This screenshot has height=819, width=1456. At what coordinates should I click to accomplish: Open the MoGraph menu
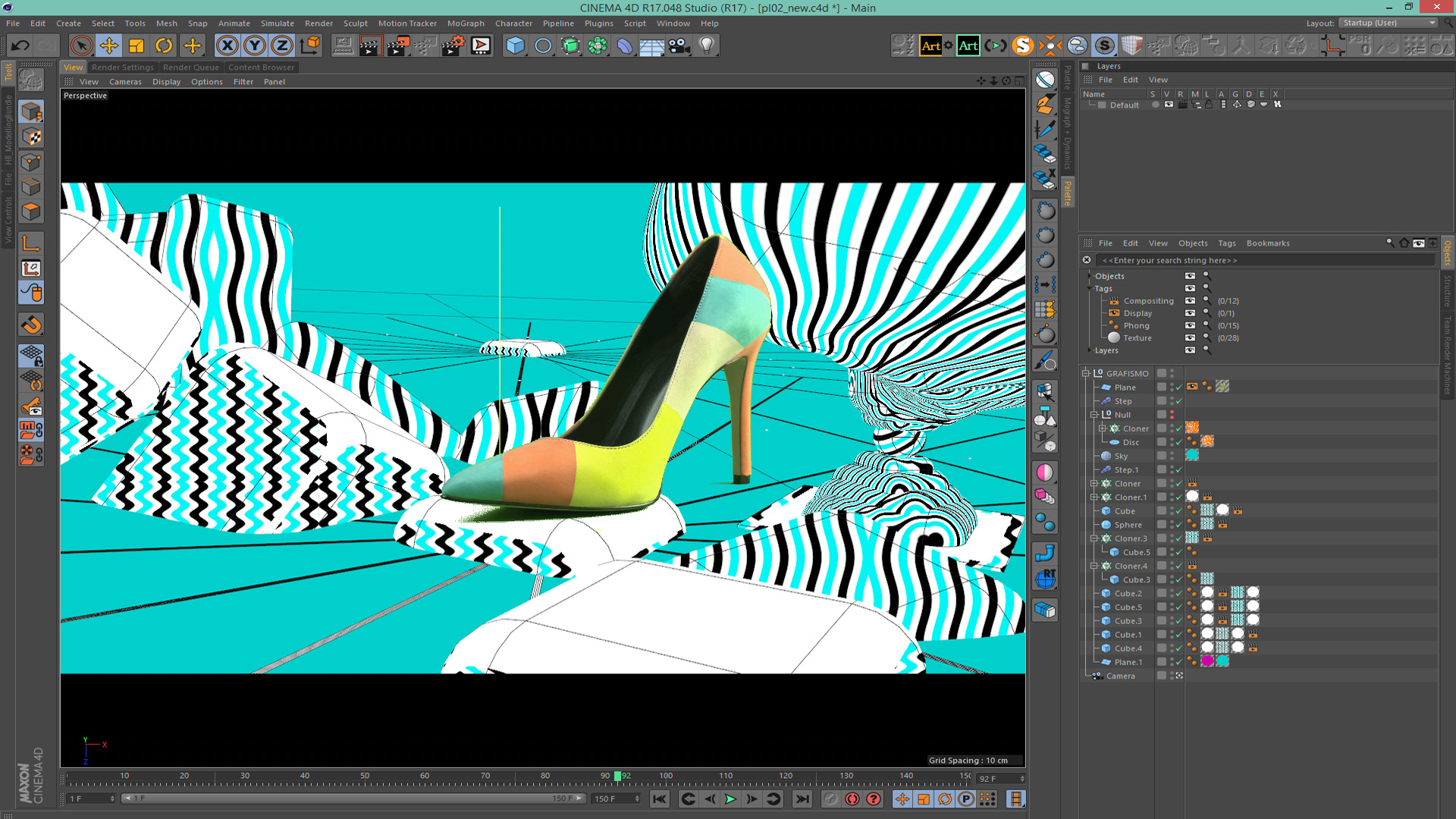tap(465, 24)
